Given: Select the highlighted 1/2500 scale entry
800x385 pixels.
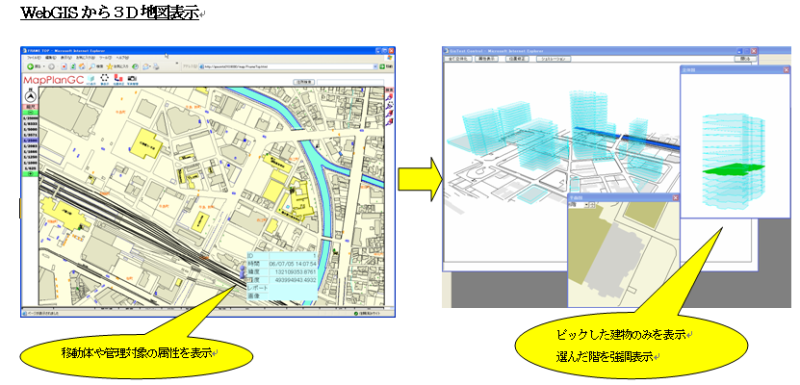Looking at the screenshot, I should click(30, 140).
